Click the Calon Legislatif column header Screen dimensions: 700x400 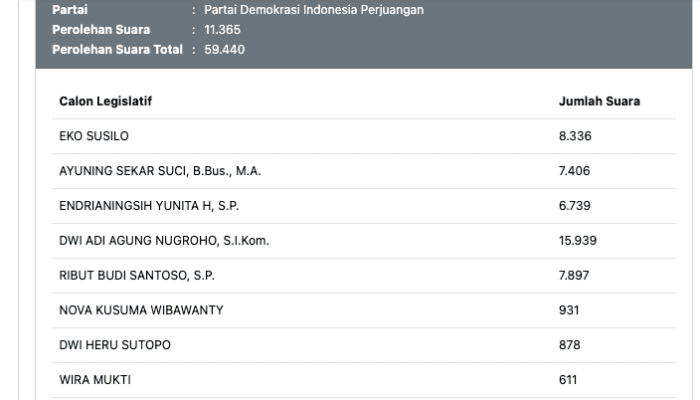(x=105, y=101)
